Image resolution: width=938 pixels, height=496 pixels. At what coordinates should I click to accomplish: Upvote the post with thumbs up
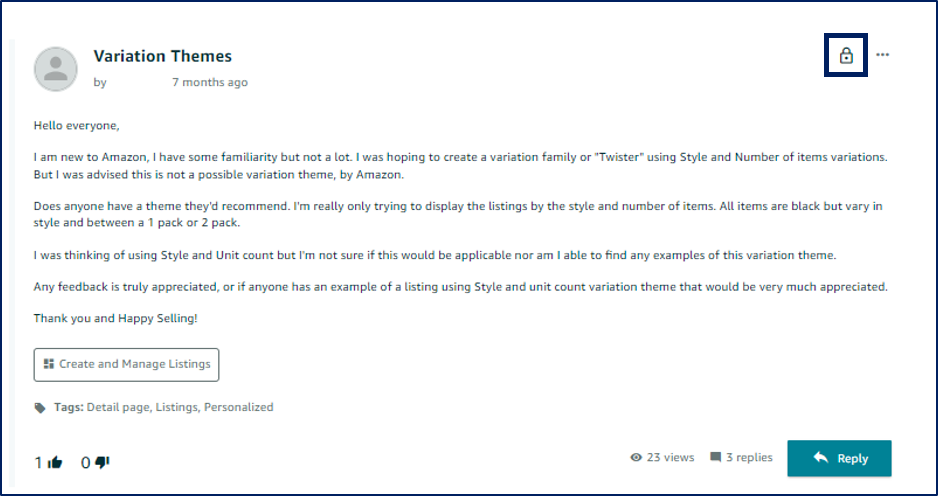55,462
